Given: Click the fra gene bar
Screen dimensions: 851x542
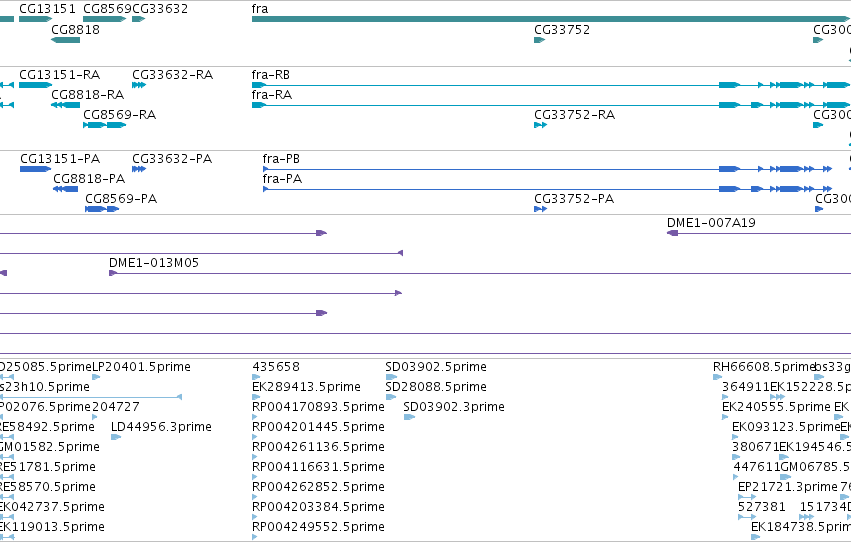Looking at the screenshot, I should (551, 19).
